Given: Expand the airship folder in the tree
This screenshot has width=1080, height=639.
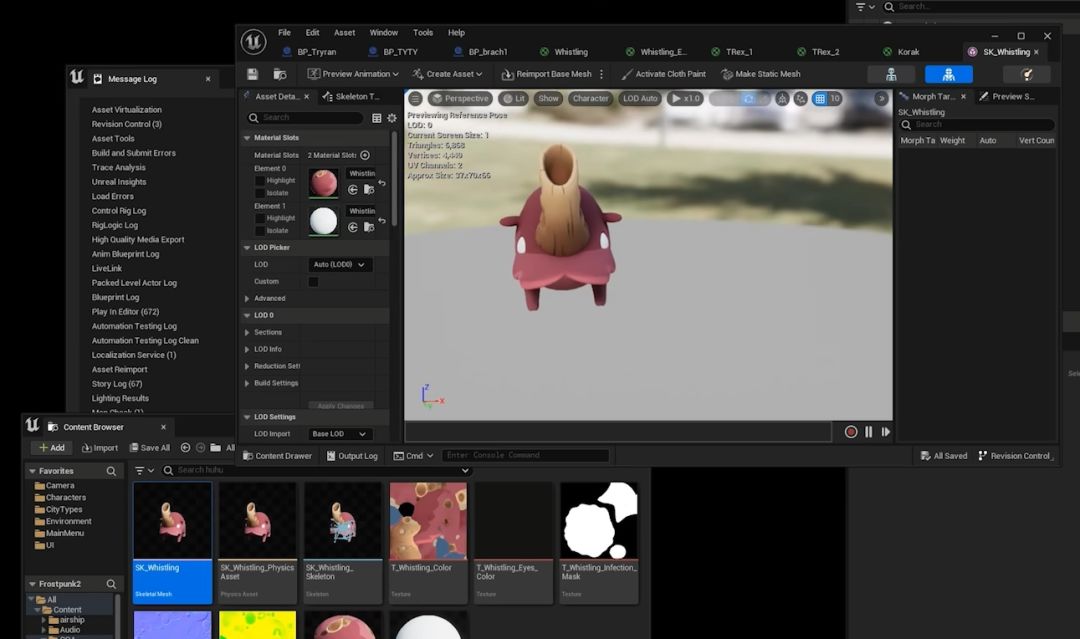Looking at the screenshot, I should click(44, 620).
